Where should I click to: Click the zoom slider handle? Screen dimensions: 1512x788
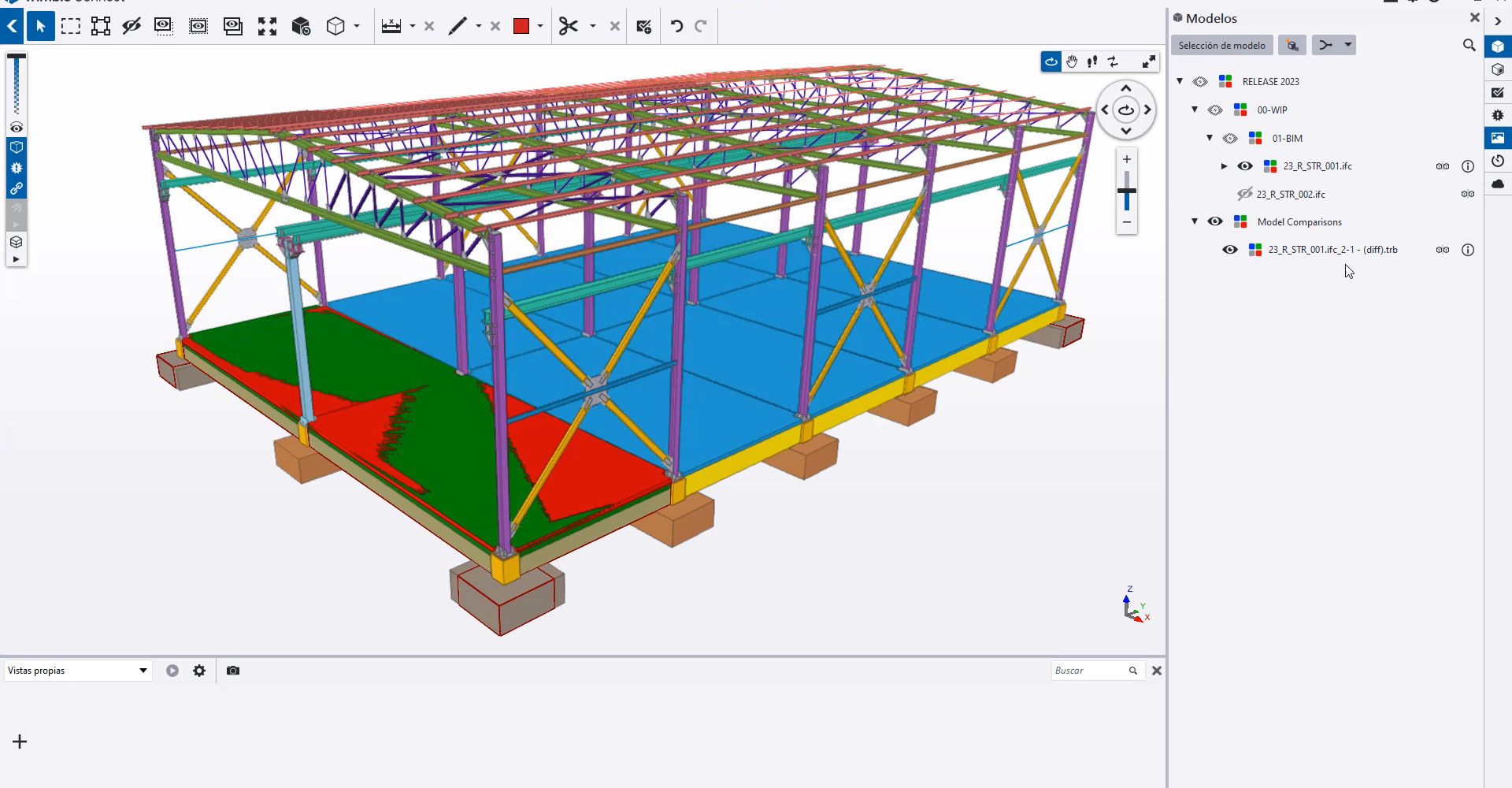click(x=1127, y=191)
